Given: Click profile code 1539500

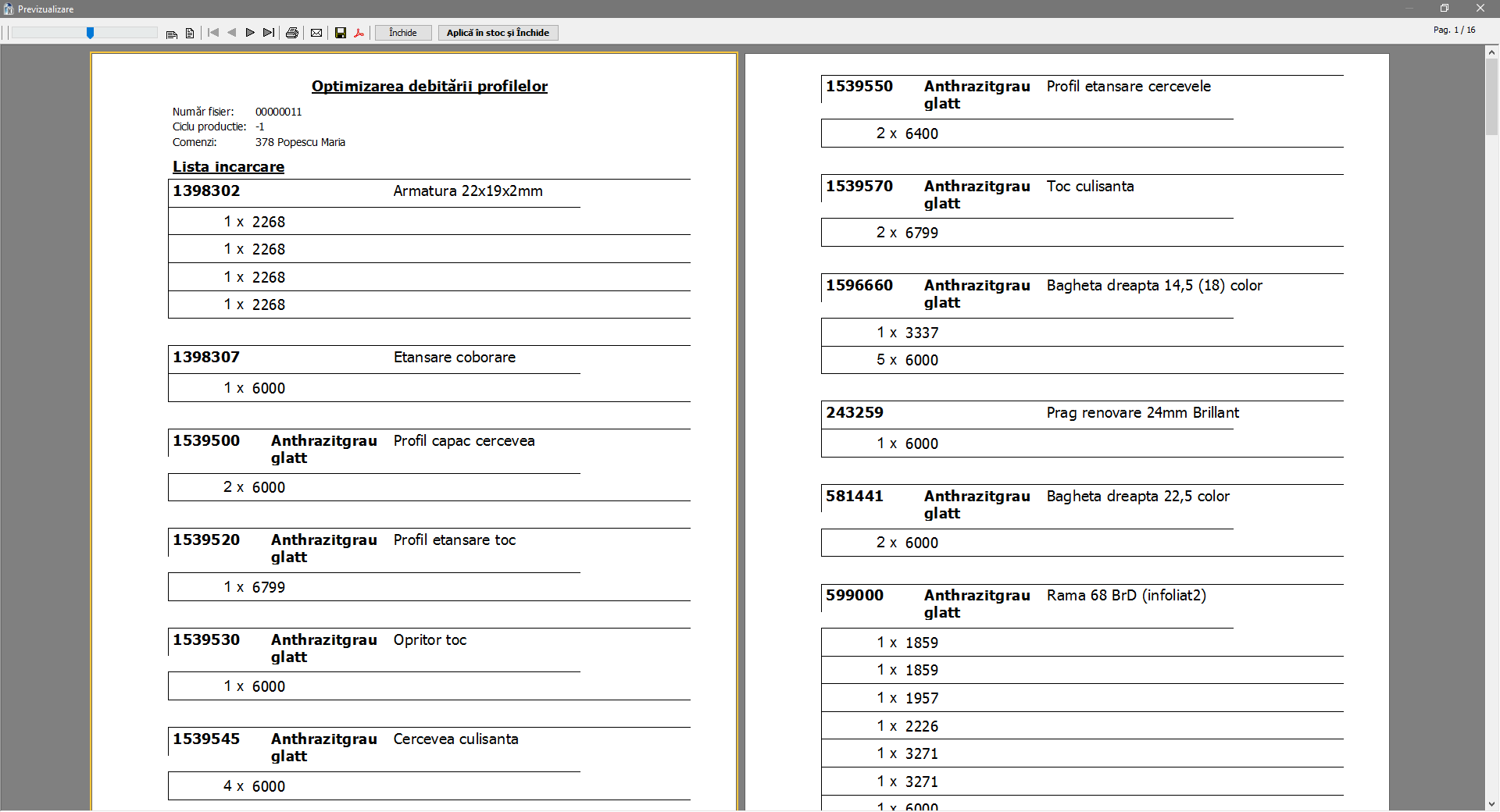Looking at the screenshot, I should click(x=206, y=440).
